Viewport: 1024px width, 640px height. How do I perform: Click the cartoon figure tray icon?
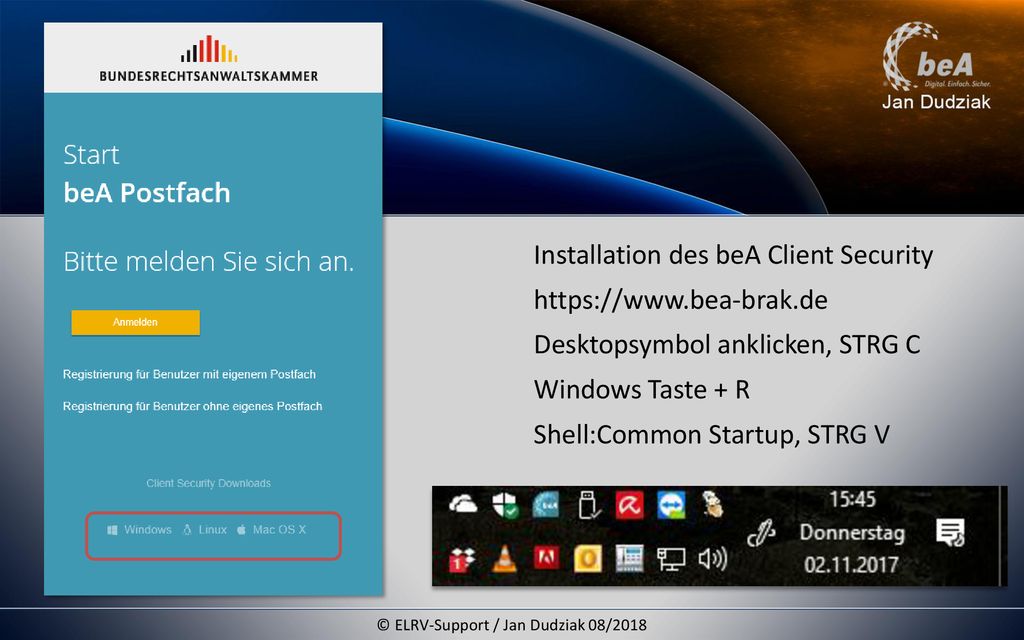[x=712, y=504]
